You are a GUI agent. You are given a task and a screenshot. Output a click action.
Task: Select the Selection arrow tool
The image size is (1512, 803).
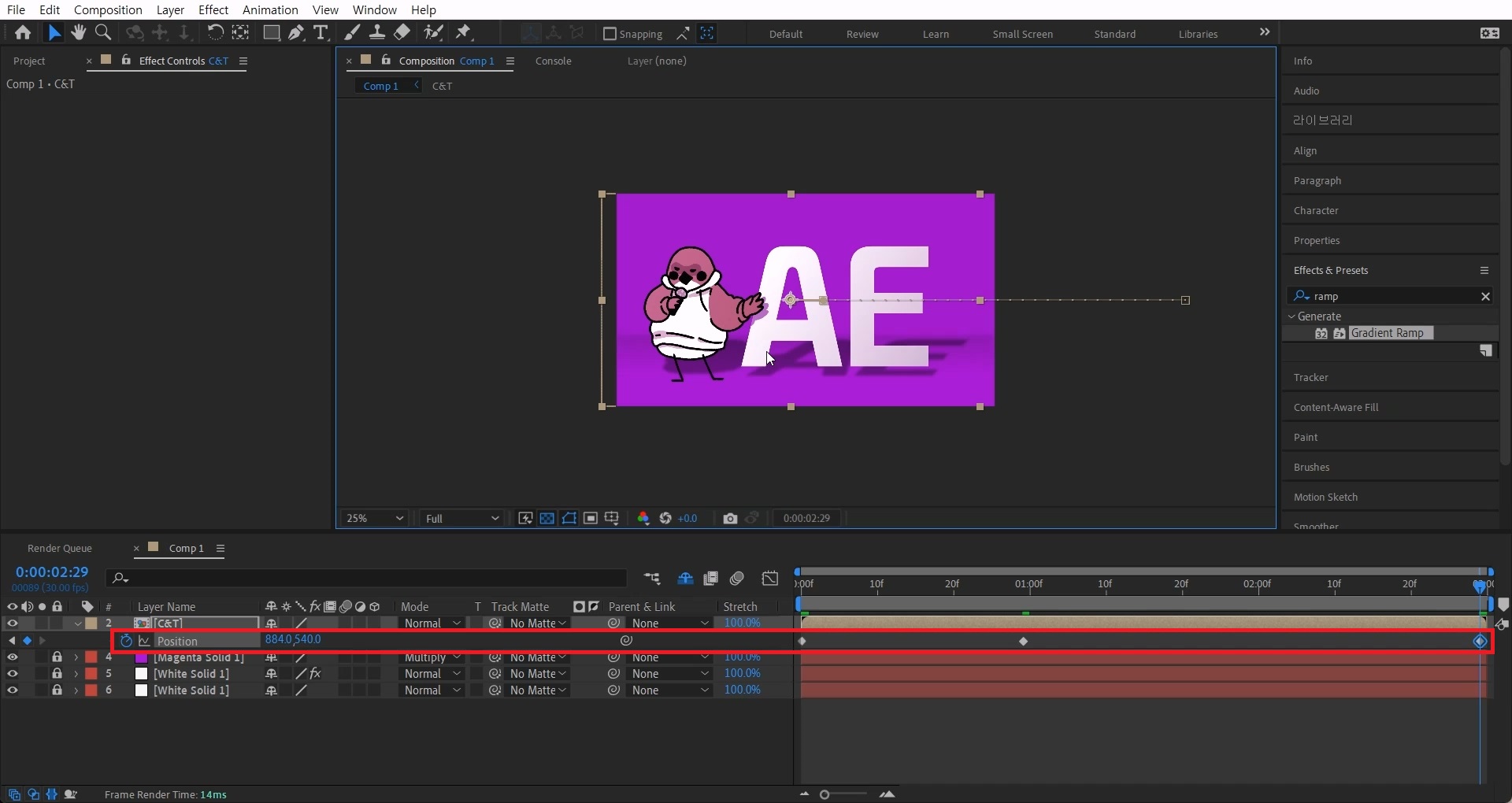click(54, 32)
